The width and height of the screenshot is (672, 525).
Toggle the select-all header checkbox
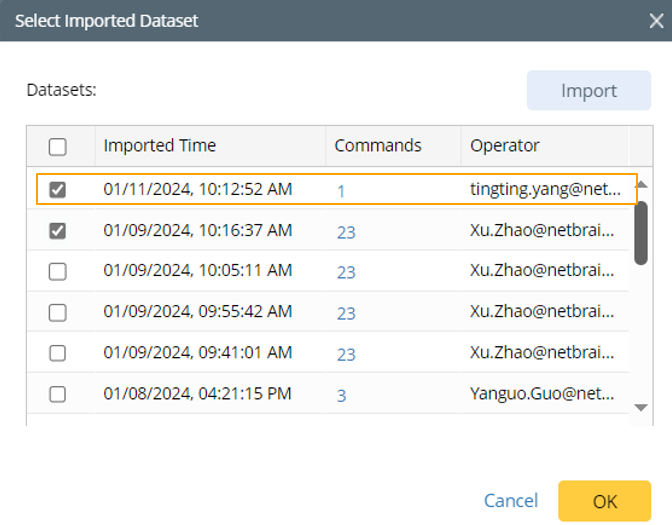point(58,147)
